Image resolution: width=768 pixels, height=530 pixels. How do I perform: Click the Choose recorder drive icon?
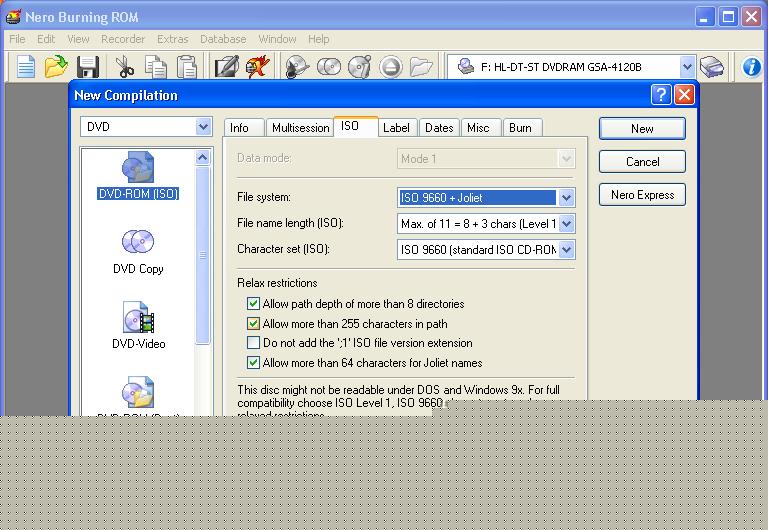[712, 67]
